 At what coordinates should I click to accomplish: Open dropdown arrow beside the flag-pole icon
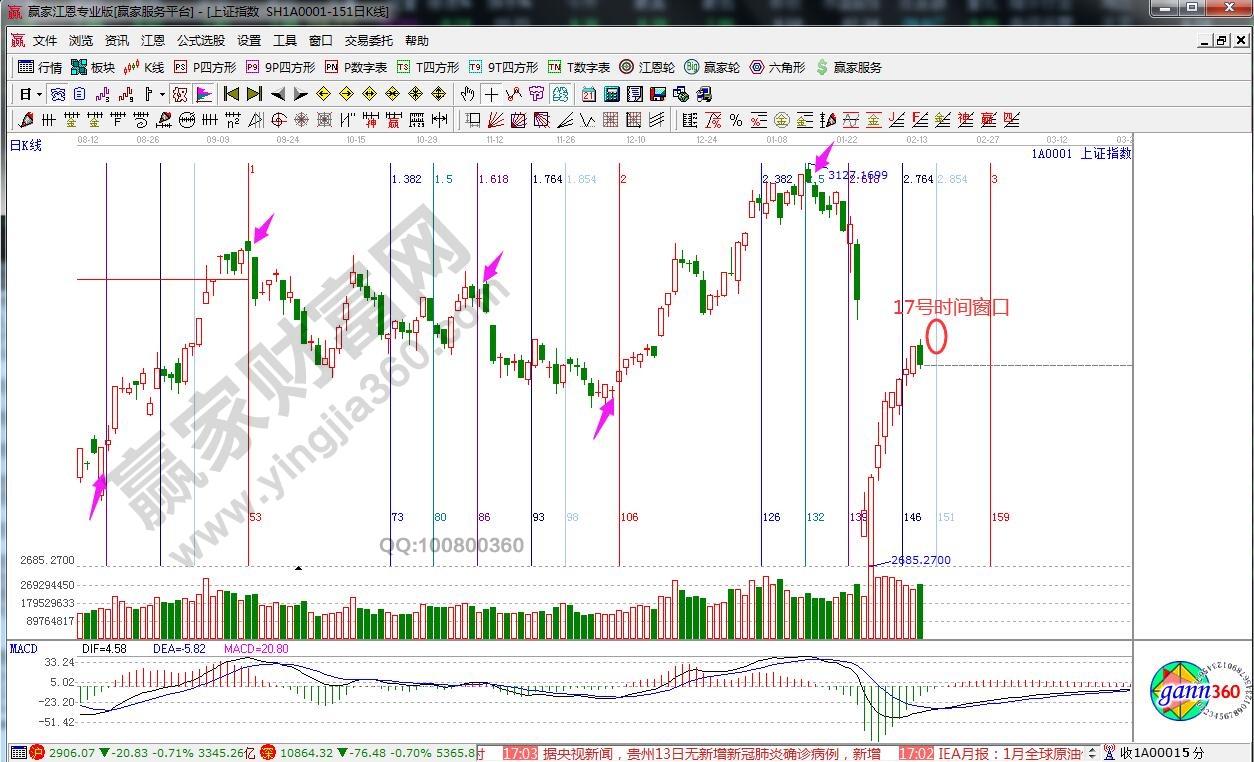click(162, 95)
